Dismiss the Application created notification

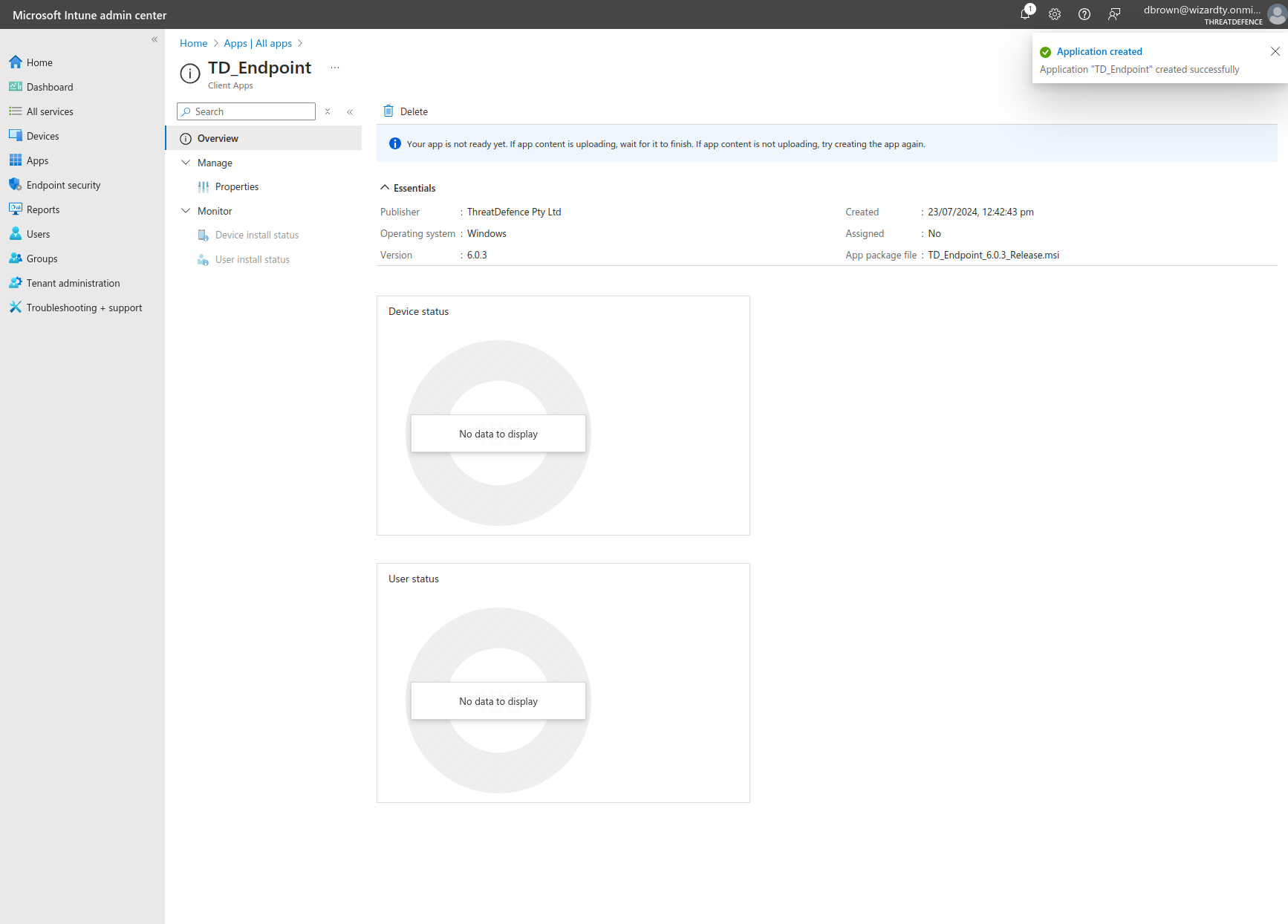1275,51
